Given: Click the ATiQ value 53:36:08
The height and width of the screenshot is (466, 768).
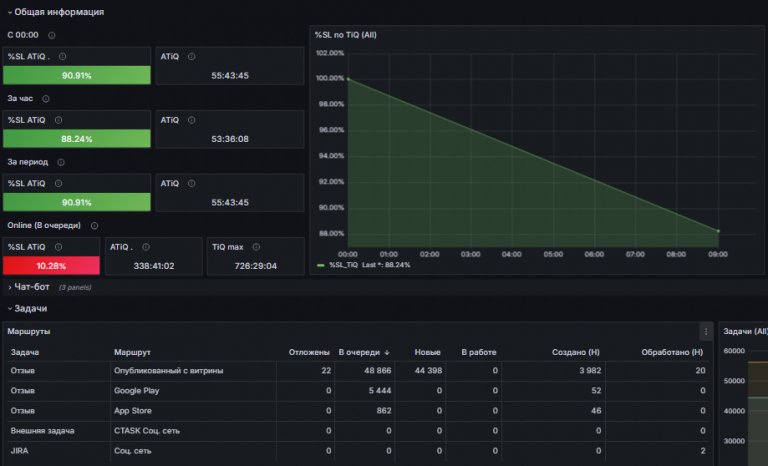Looking at the screenshot, I should [x=230, y=139].
